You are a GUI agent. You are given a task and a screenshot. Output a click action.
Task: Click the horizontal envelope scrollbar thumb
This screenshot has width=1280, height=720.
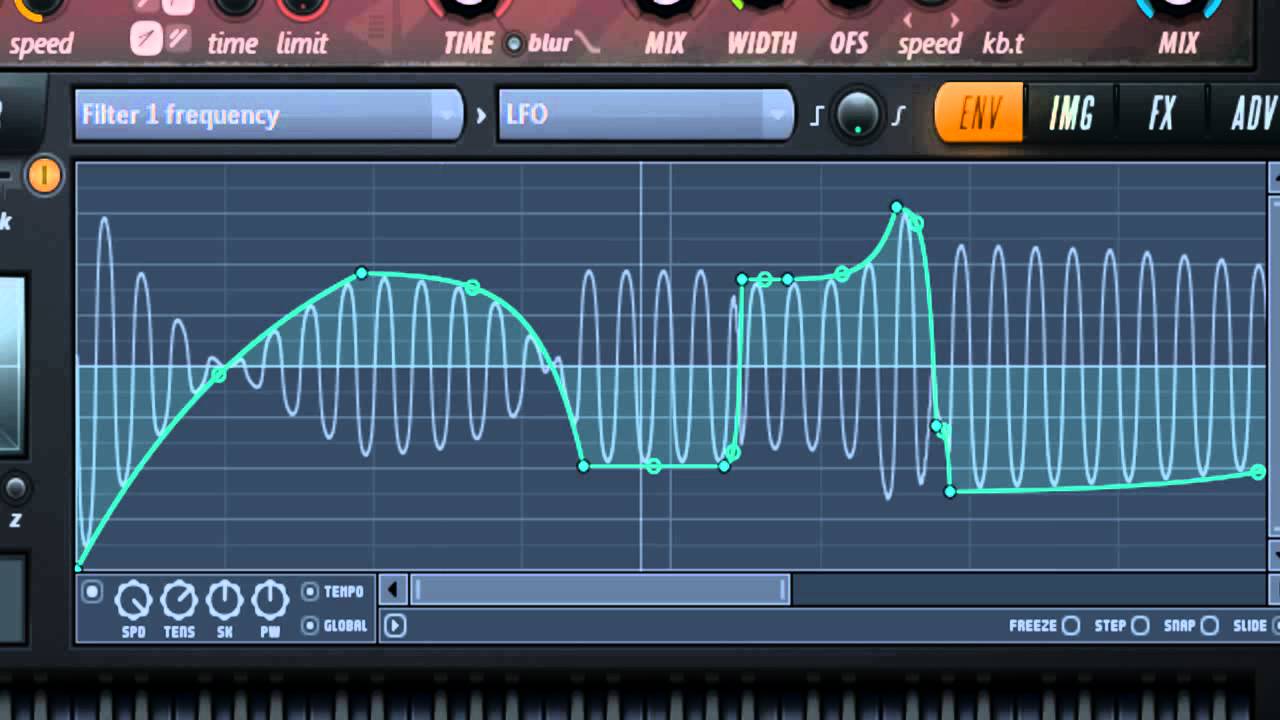tap(600, 590)
